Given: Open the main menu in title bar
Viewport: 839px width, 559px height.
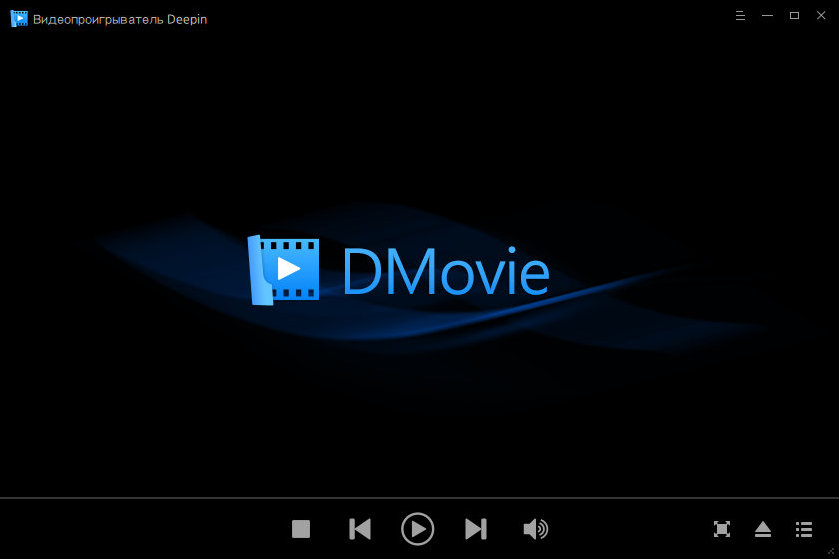Looking at the screenshot, I should (x=741, y=16).
